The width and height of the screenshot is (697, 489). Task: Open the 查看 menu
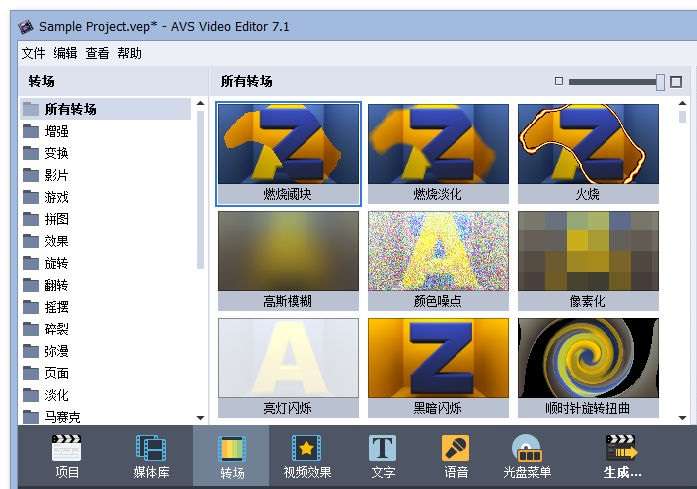coord(97,53)
